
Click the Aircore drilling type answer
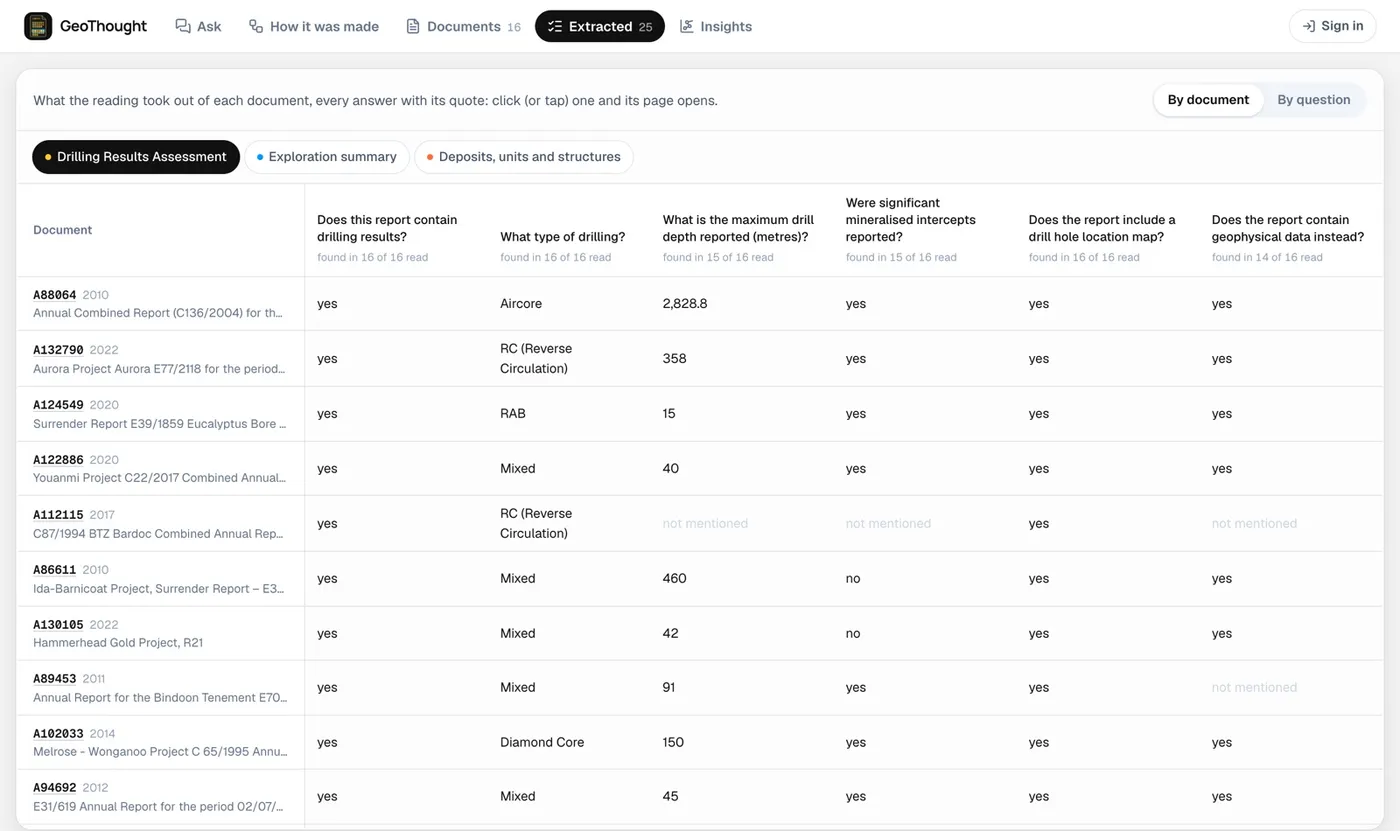pyautogui.click(x=521, y=304)
